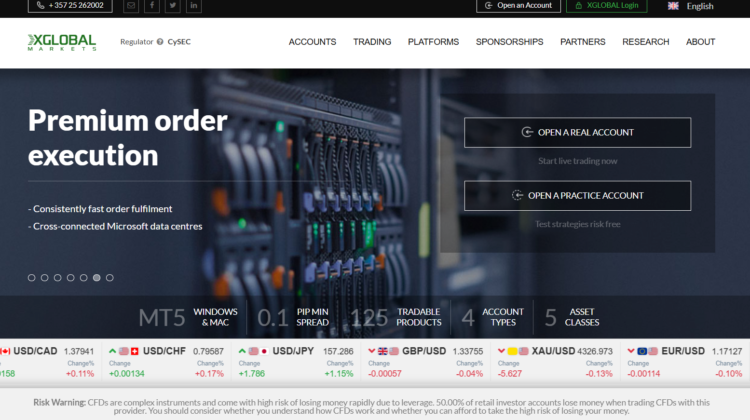This screenshot has height=420, width=750.
Task: Click the phone number +357 25 262002
Action: pos(70,6)
